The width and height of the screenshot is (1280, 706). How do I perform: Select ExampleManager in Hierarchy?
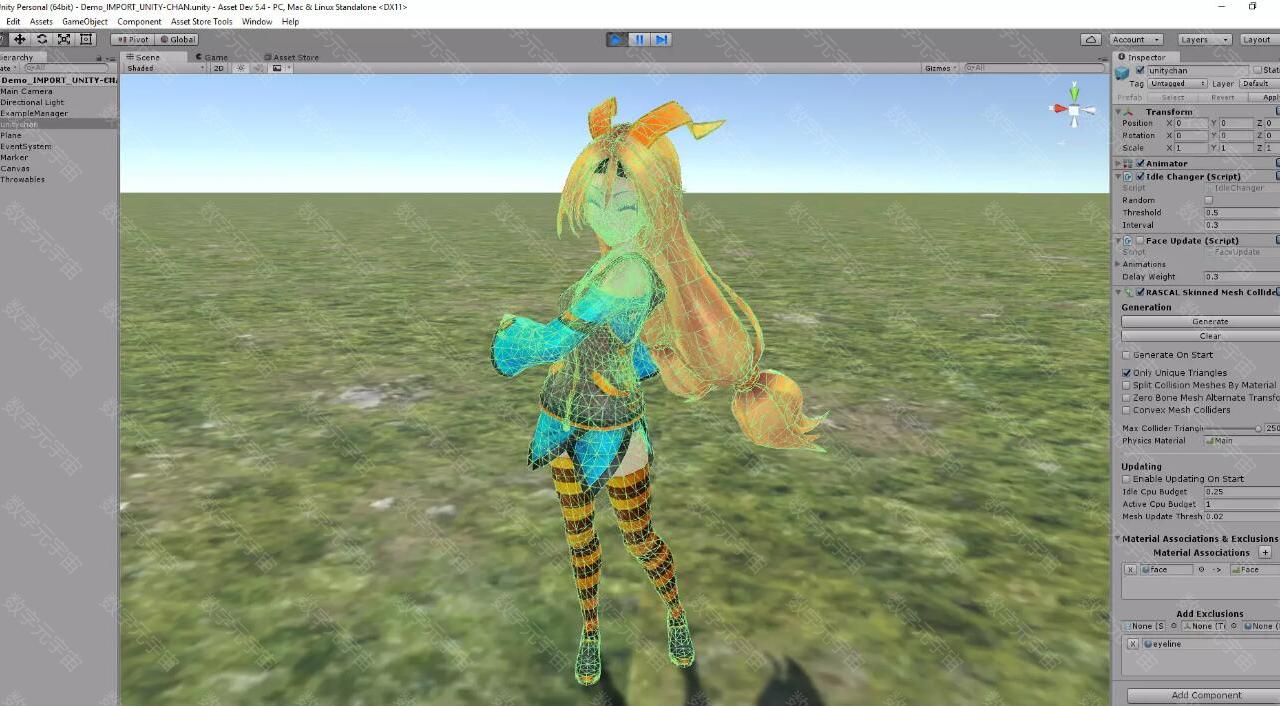(34, 113)
